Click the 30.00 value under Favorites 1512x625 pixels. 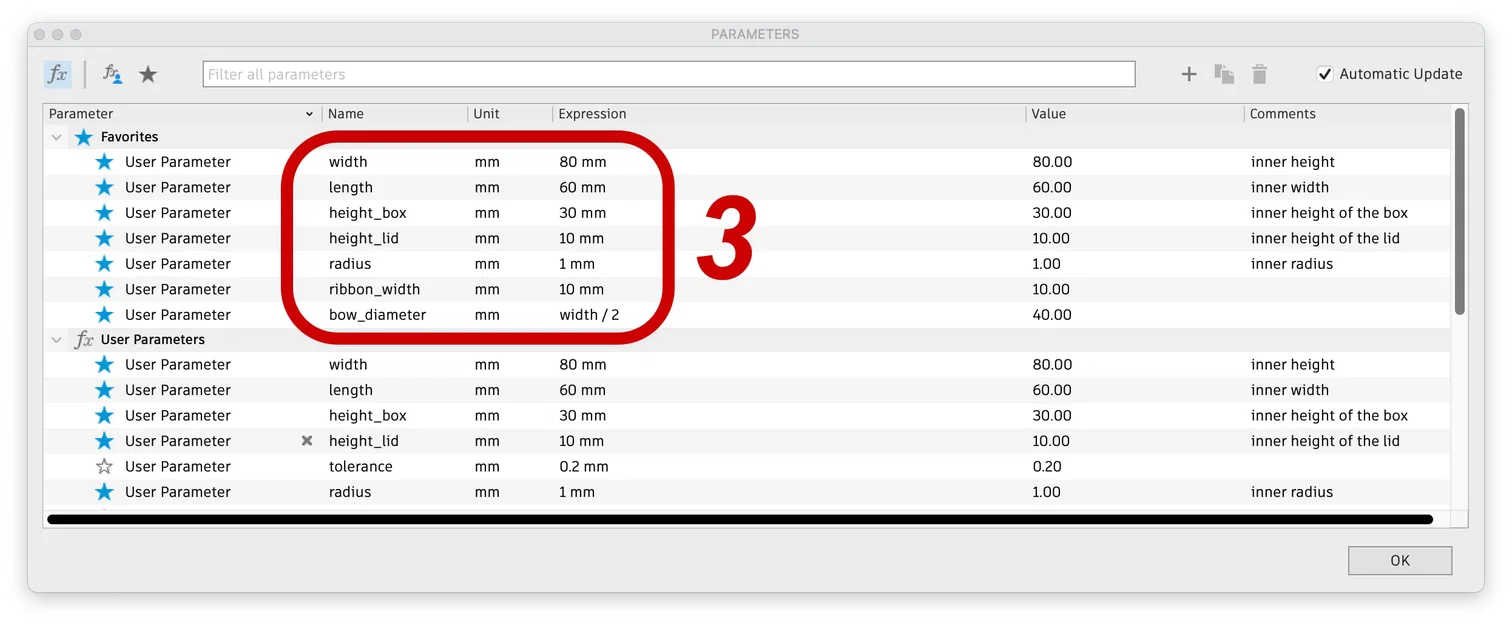coord(1052,213)
